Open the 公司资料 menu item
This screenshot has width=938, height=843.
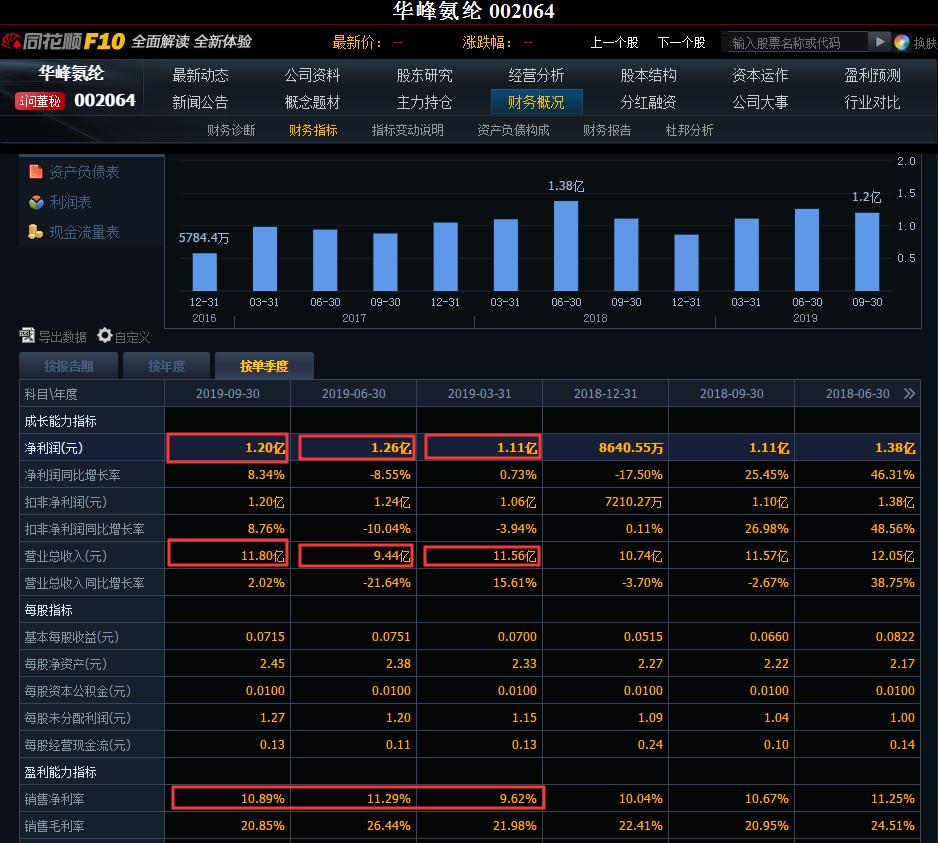[312, 75]
